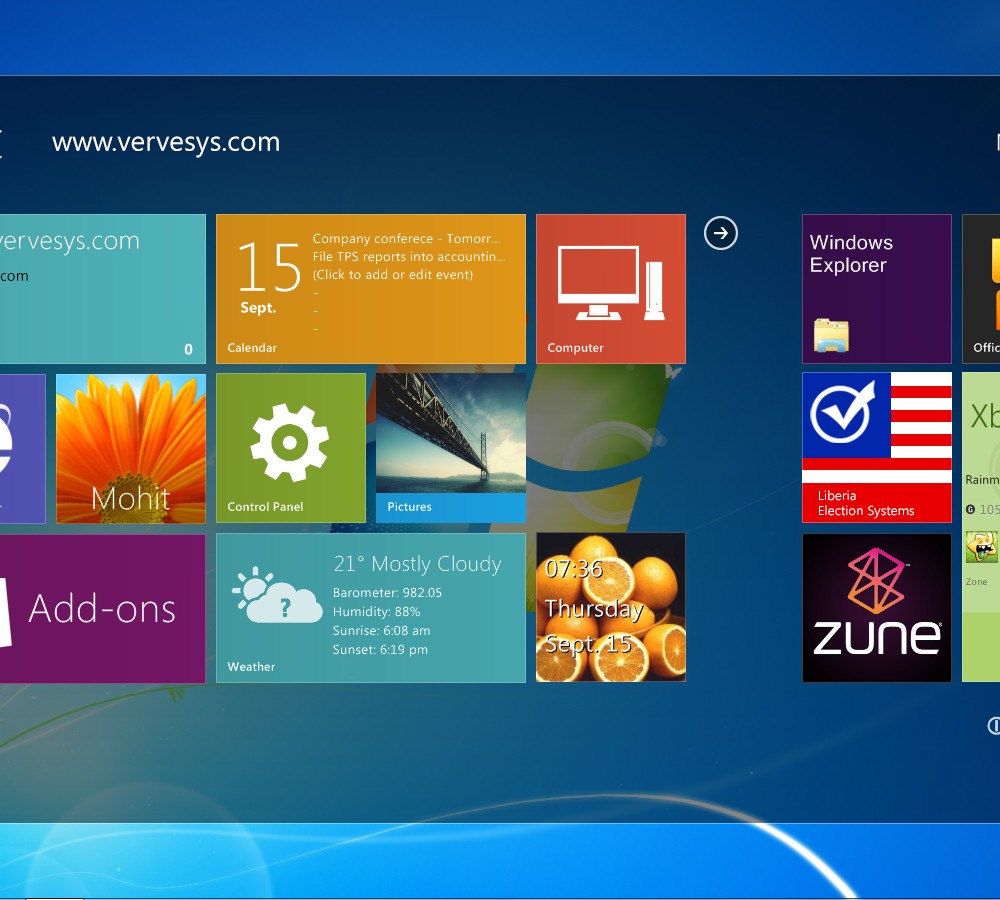Click the Zone avatar icon
Image resolution: width=1000 pixels, height=900 pixels.
coord(981,547)
